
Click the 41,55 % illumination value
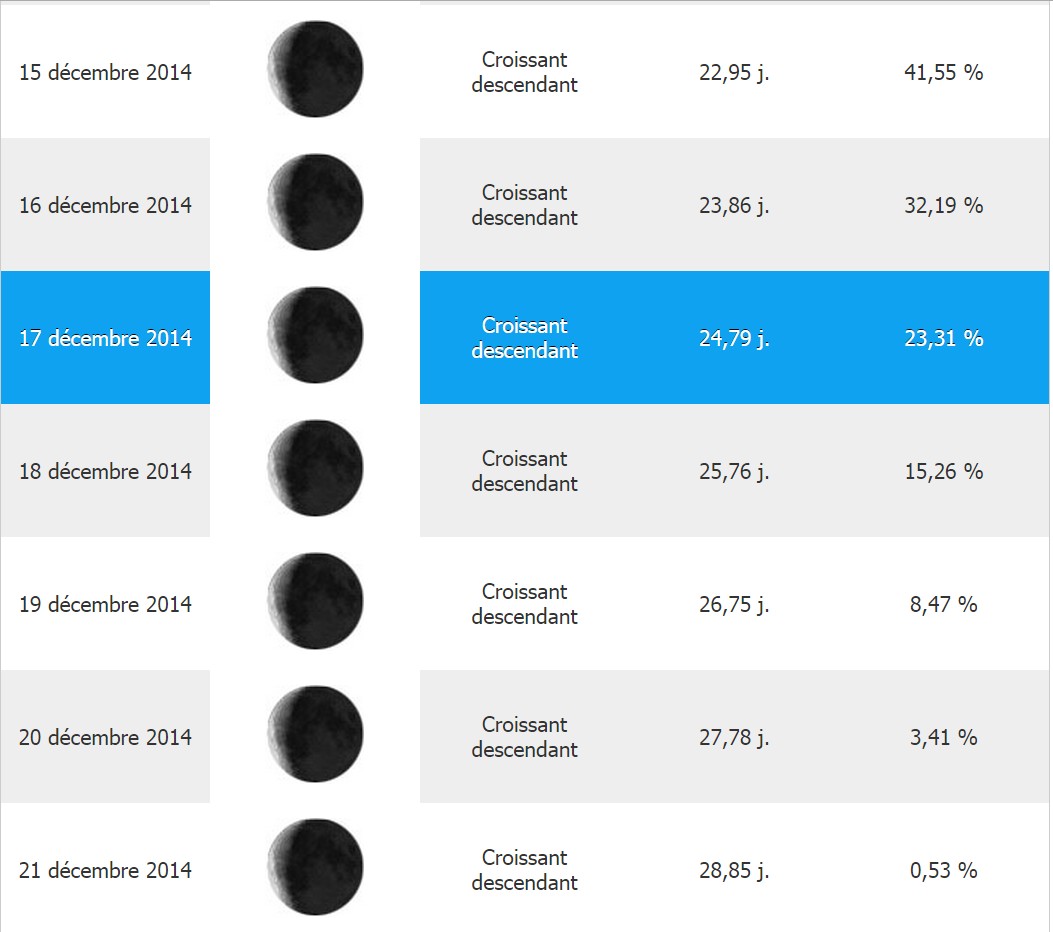click(944, 73)
